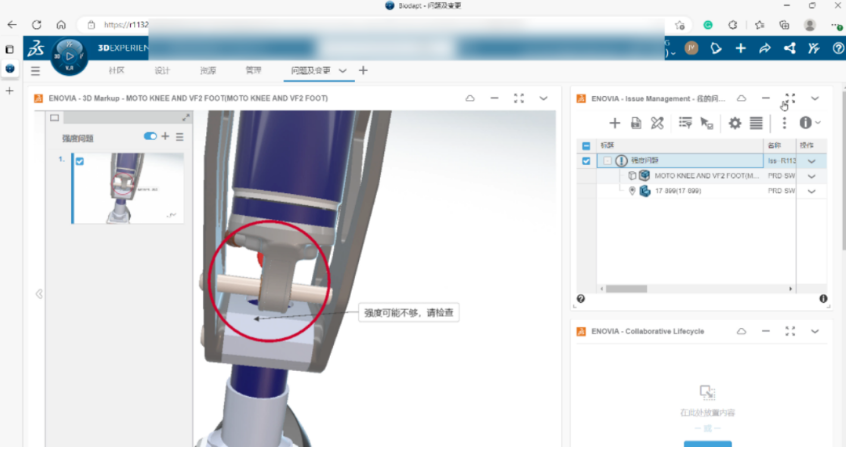Maximize the 3D Markup widget to fullscreen
Viewport: 847px width, 449px height.
point(519,98)
